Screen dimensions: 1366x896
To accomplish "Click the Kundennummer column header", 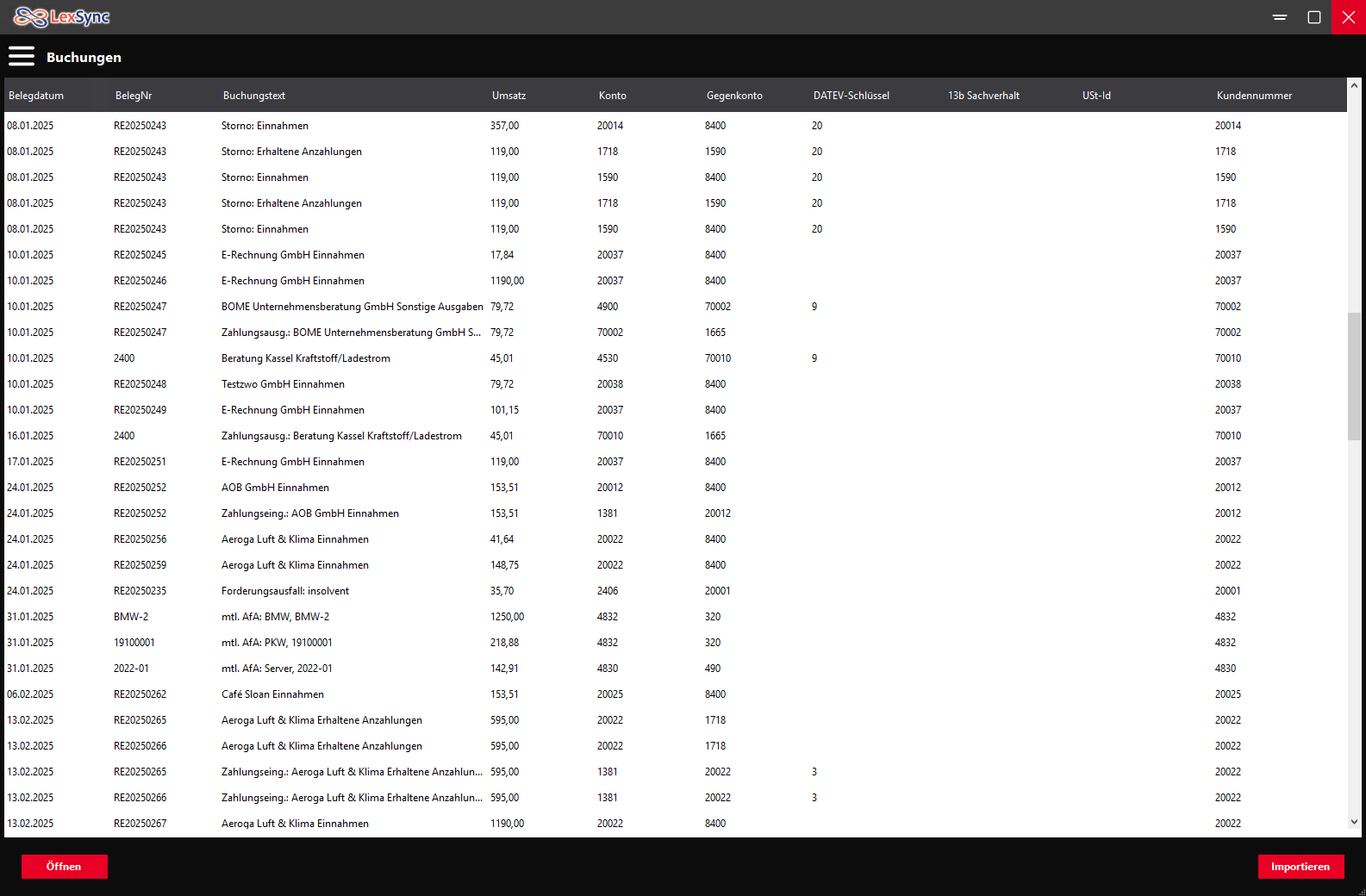I will click(1254, 96).
